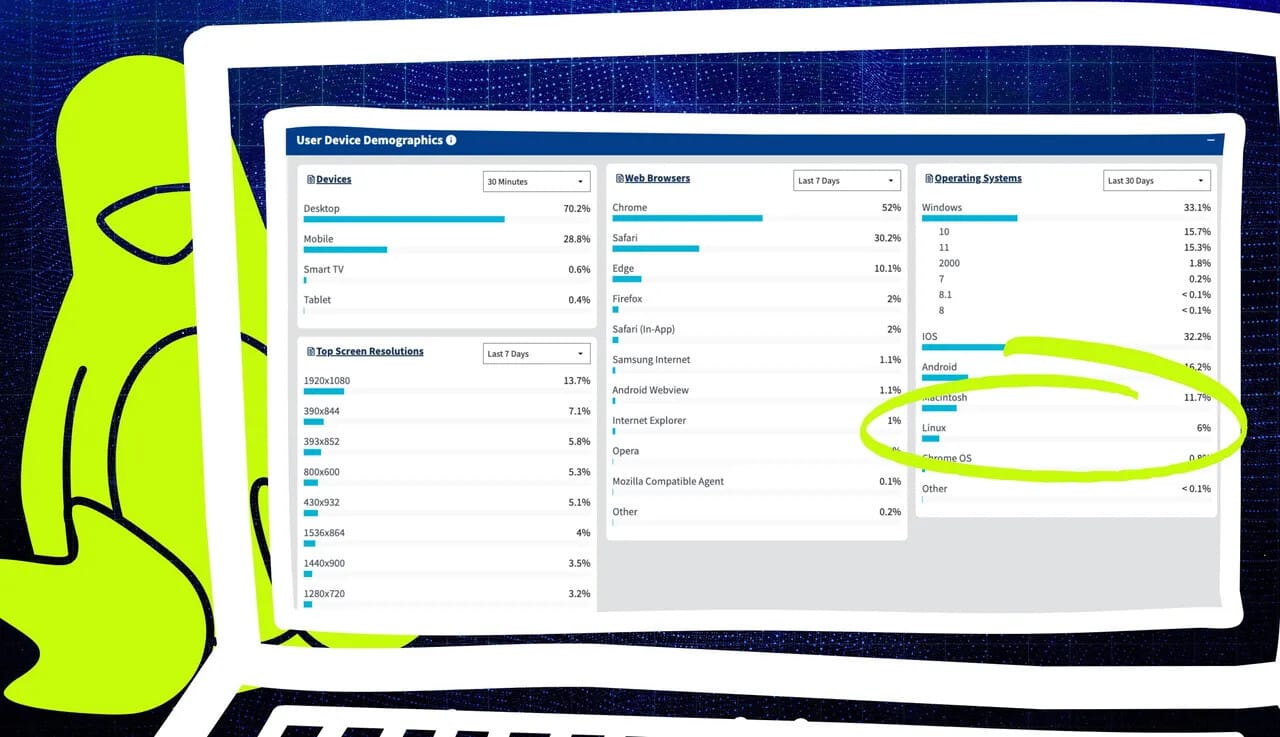Screen dimensions: 1280x737
Task: Click the info icon beside User Device Demographics
Action: [x=451, y=140]
